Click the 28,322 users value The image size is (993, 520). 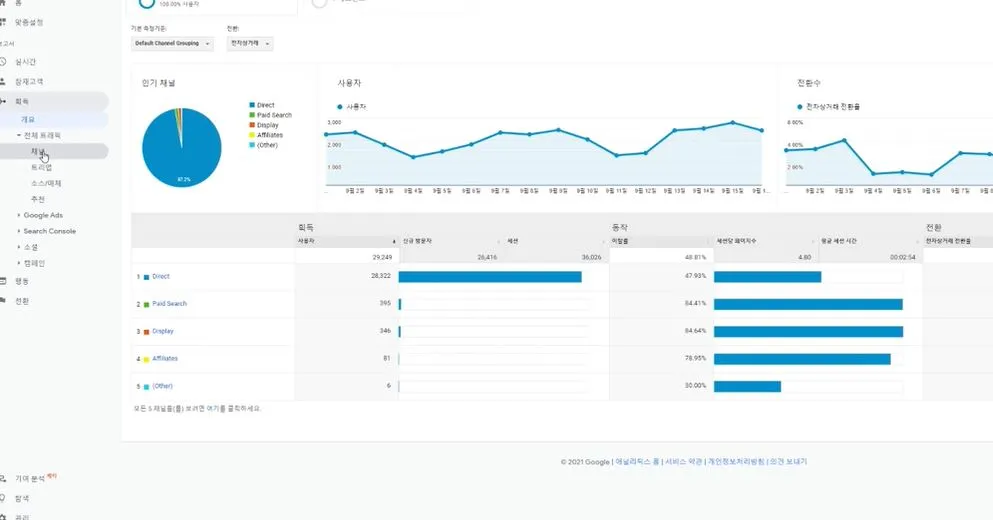coord(381,276)
